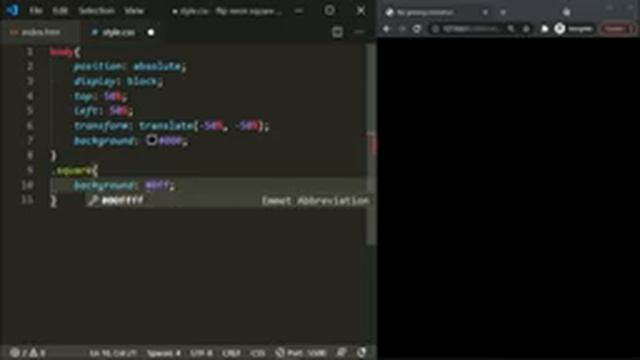Open a new browser tab
Image resolution: width=640 pixels, height=360 pixels.
(503, 13)
